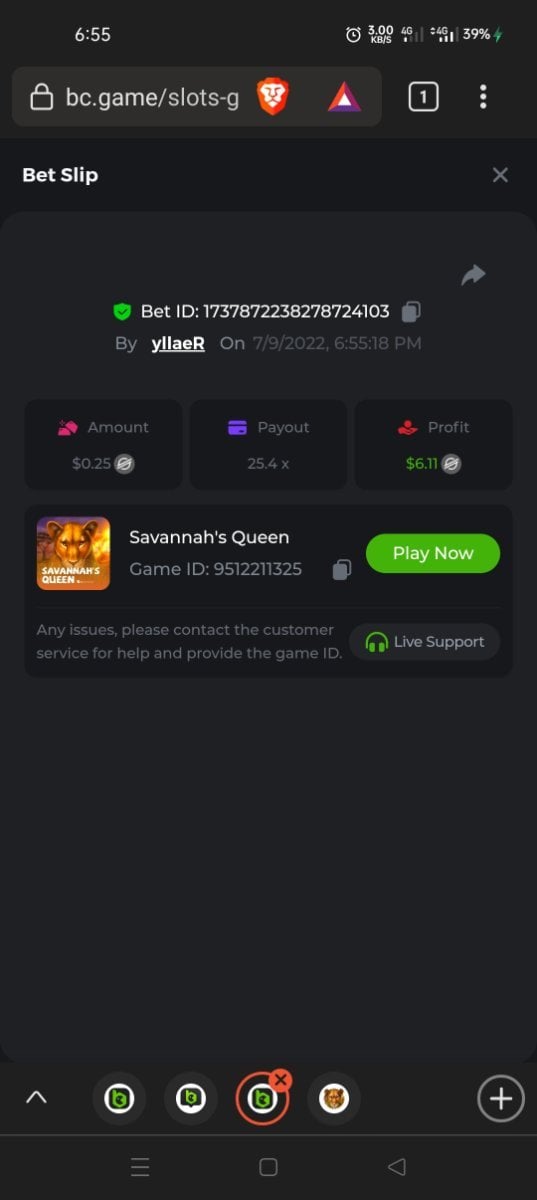
Task: Open Brave Shields lion icon
Action: [273, 97]
